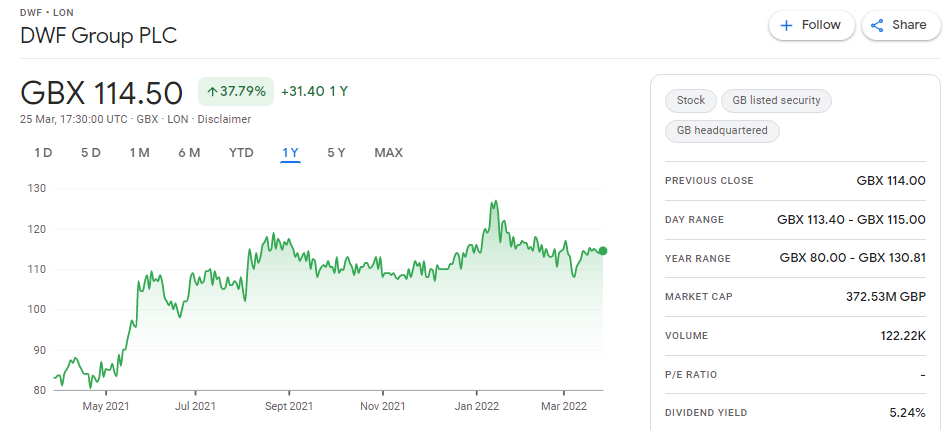Click the GBX 113.40 - GBX 115.00 value
Viewport: 949px width, 430px height.
[852, 219]
